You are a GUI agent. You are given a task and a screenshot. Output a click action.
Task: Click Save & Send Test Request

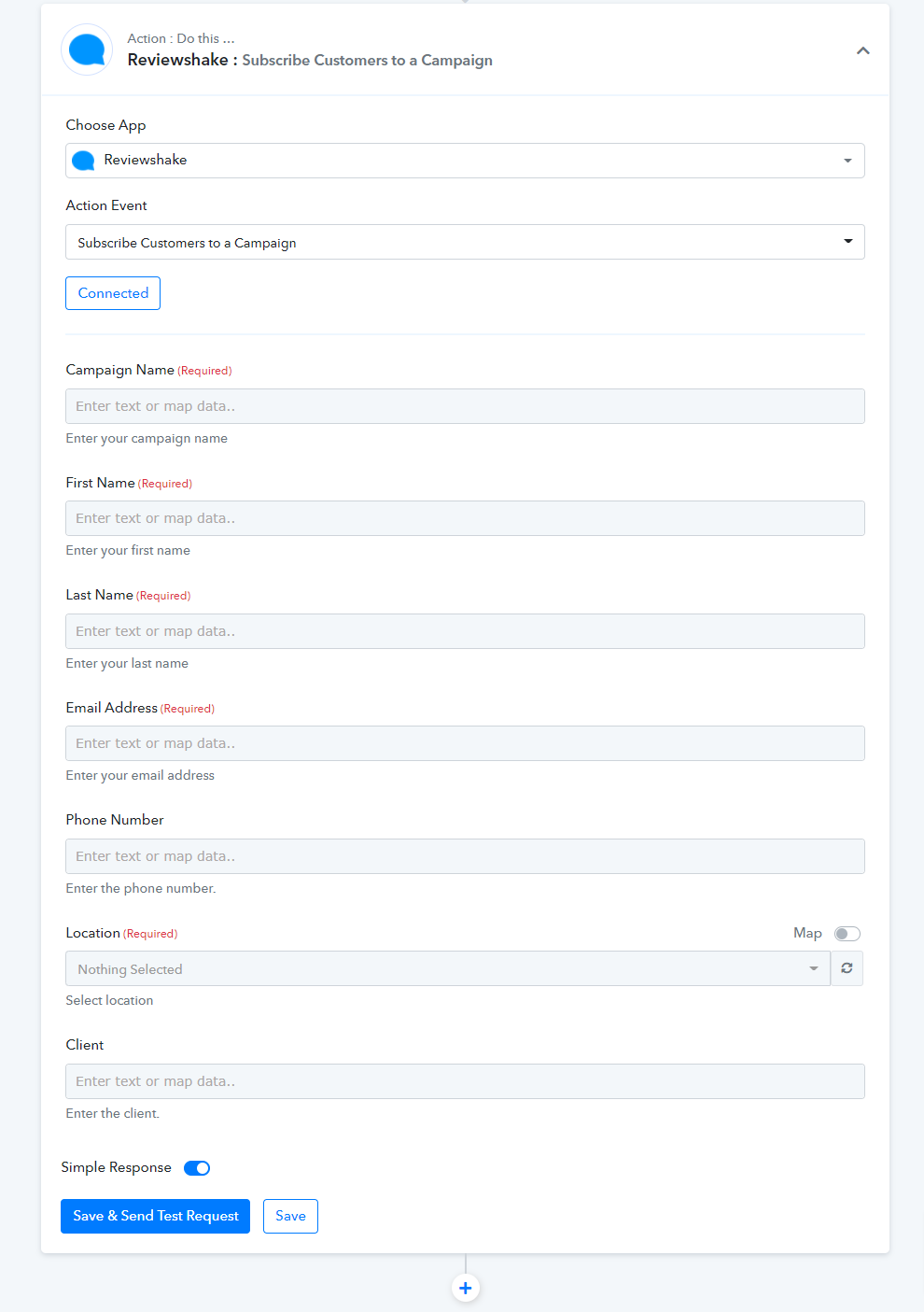[155, 1216]
